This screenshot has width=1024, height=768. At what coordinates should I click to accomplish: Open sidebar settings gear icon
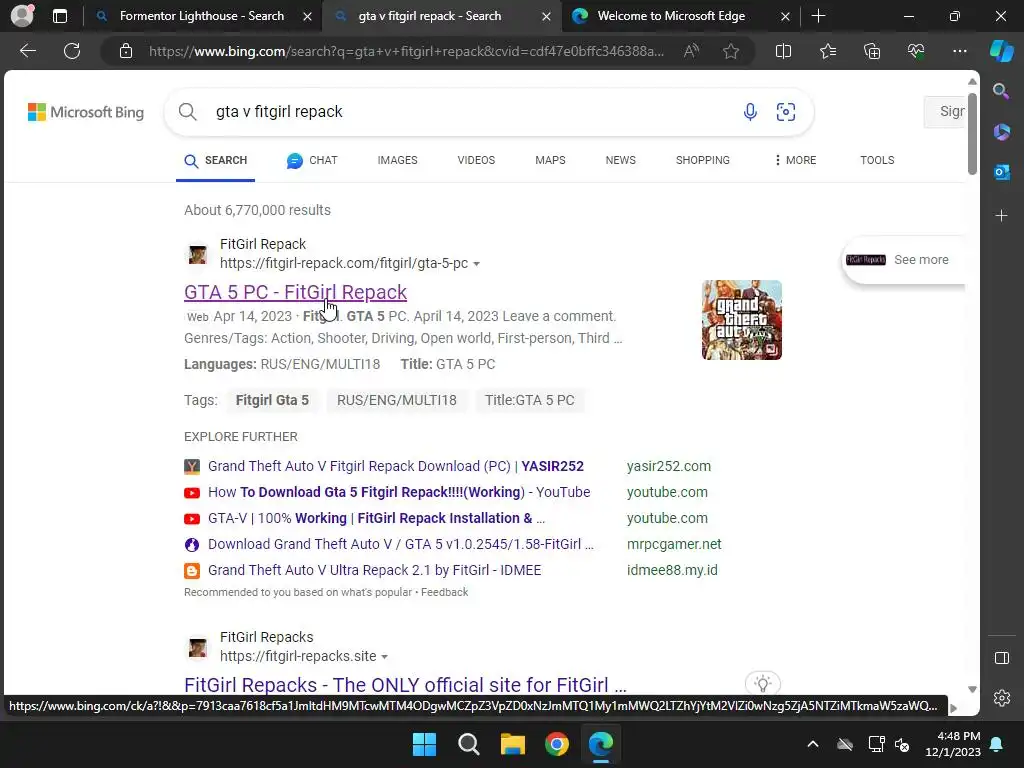pyautogui.click(x=1002, y=698)
